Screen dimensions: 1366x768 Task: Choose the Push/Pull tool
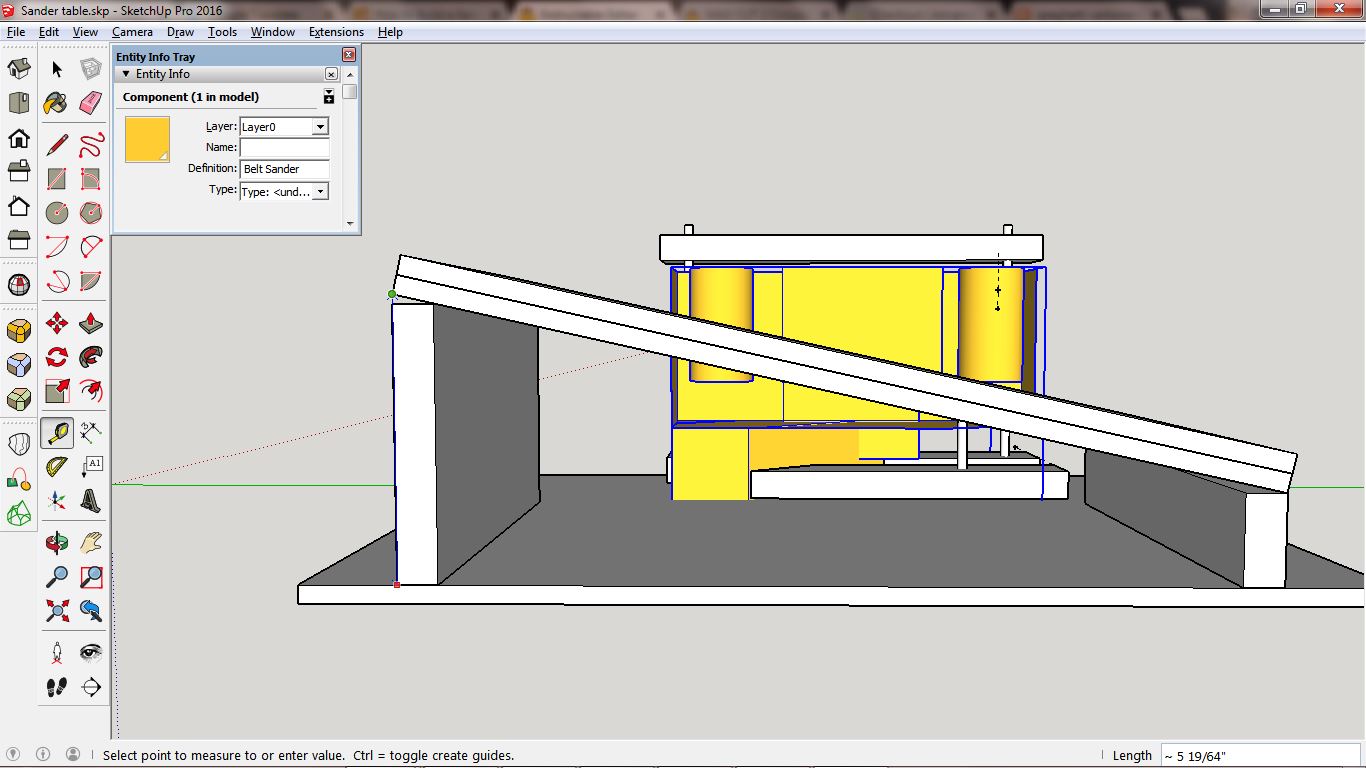pyautogui.click(x=91, y=323)
